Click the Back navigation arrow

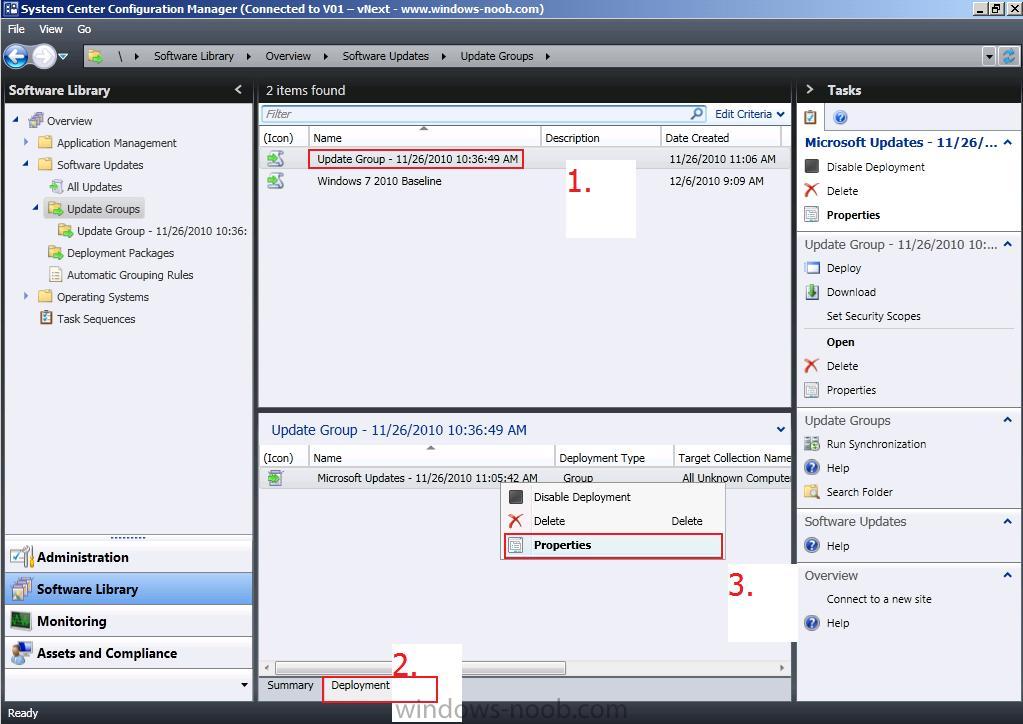(16, 57)
